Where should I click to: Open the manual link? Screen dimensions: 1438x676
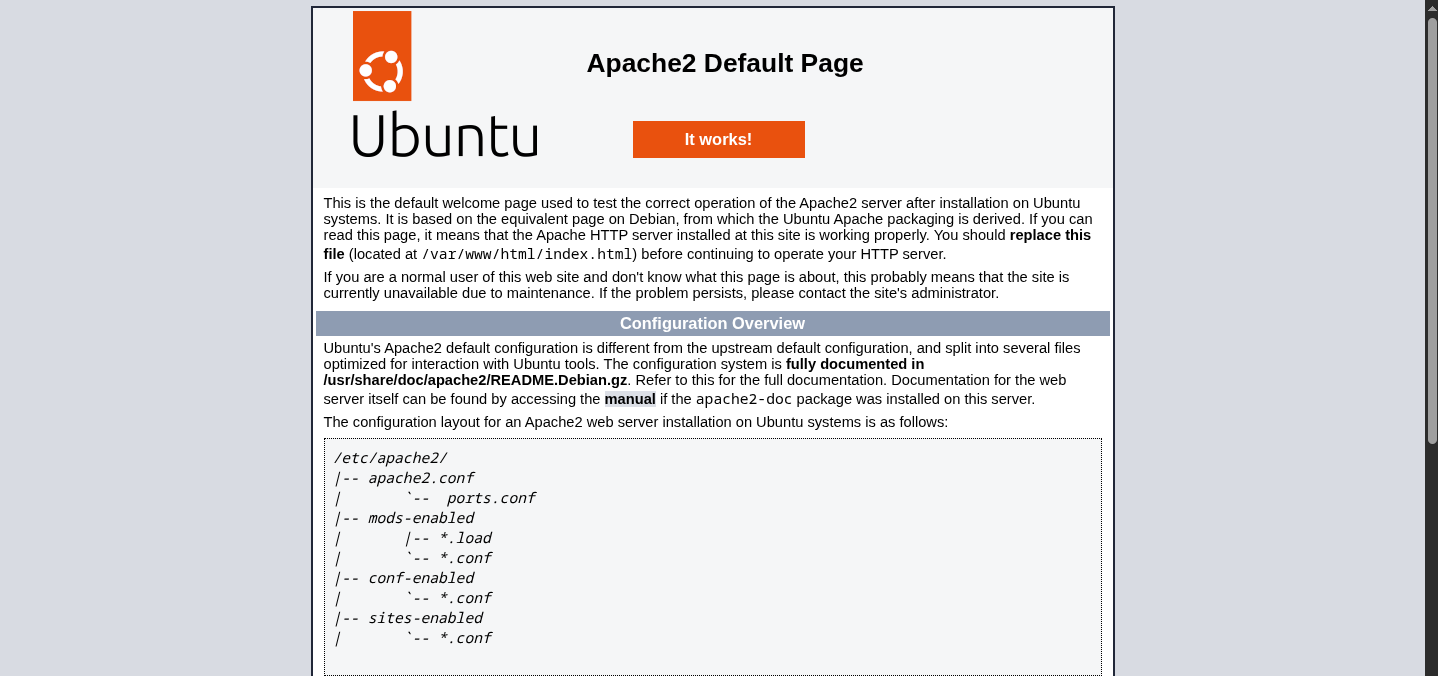pyautogui.click(x=630, y=399)
